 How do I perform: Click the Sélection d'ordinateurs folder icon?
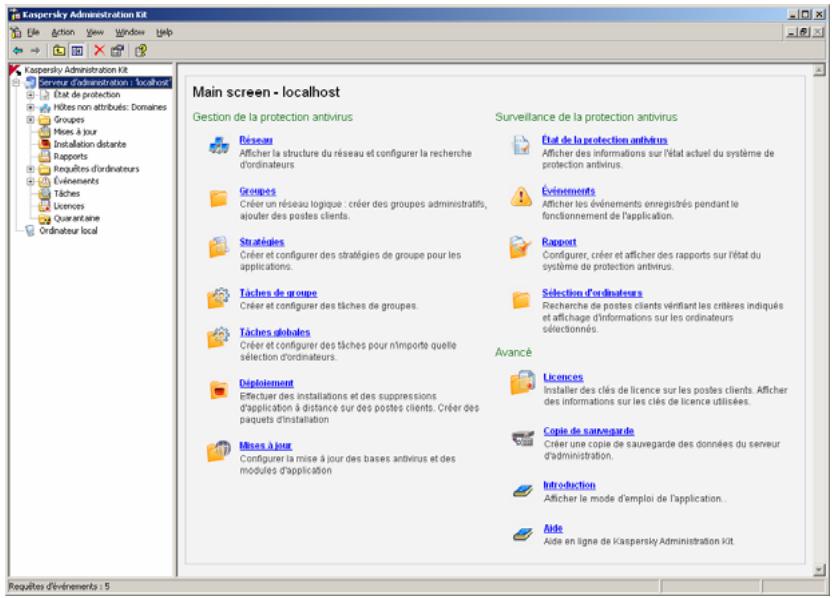[521, 300]
